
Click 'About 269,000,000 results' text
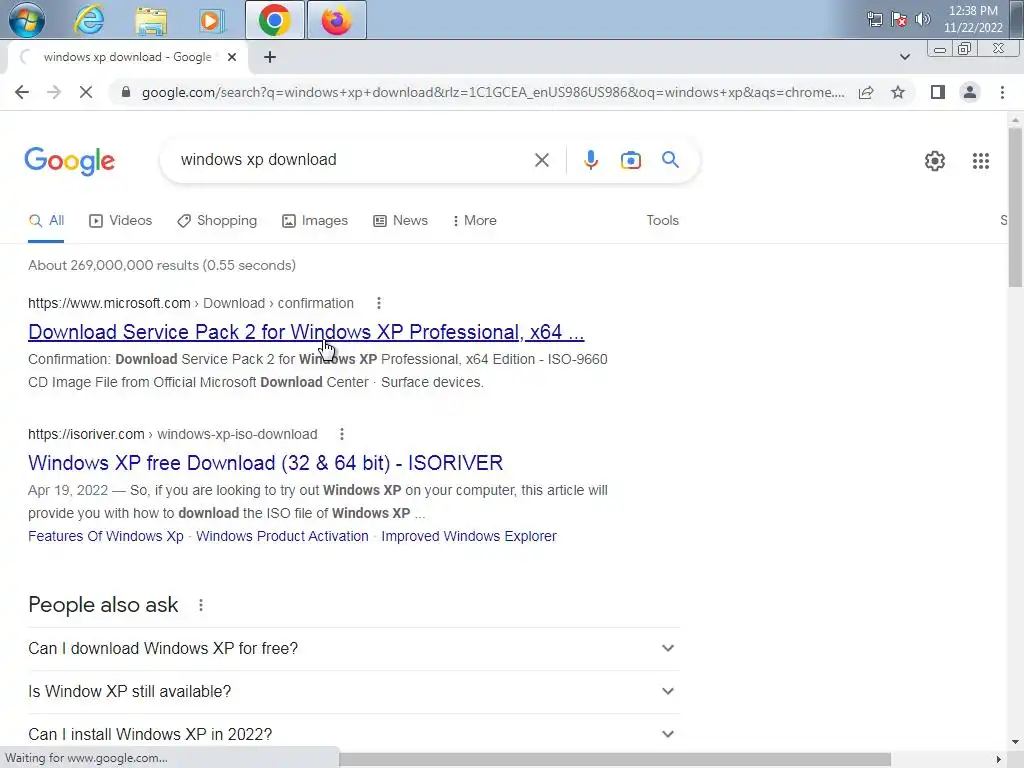[114, 265]
